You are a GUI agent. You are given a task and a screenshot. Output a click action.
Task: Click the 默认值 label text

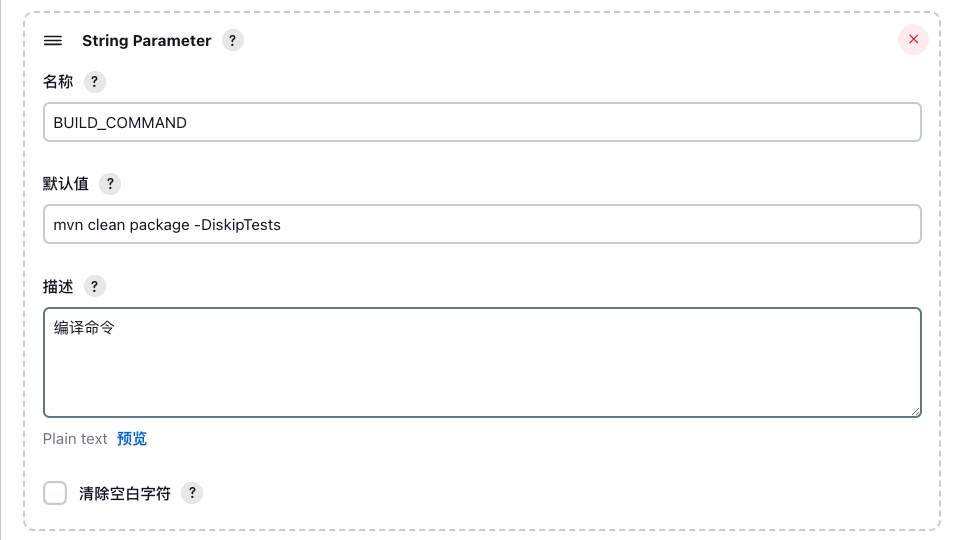pos(65,184)
